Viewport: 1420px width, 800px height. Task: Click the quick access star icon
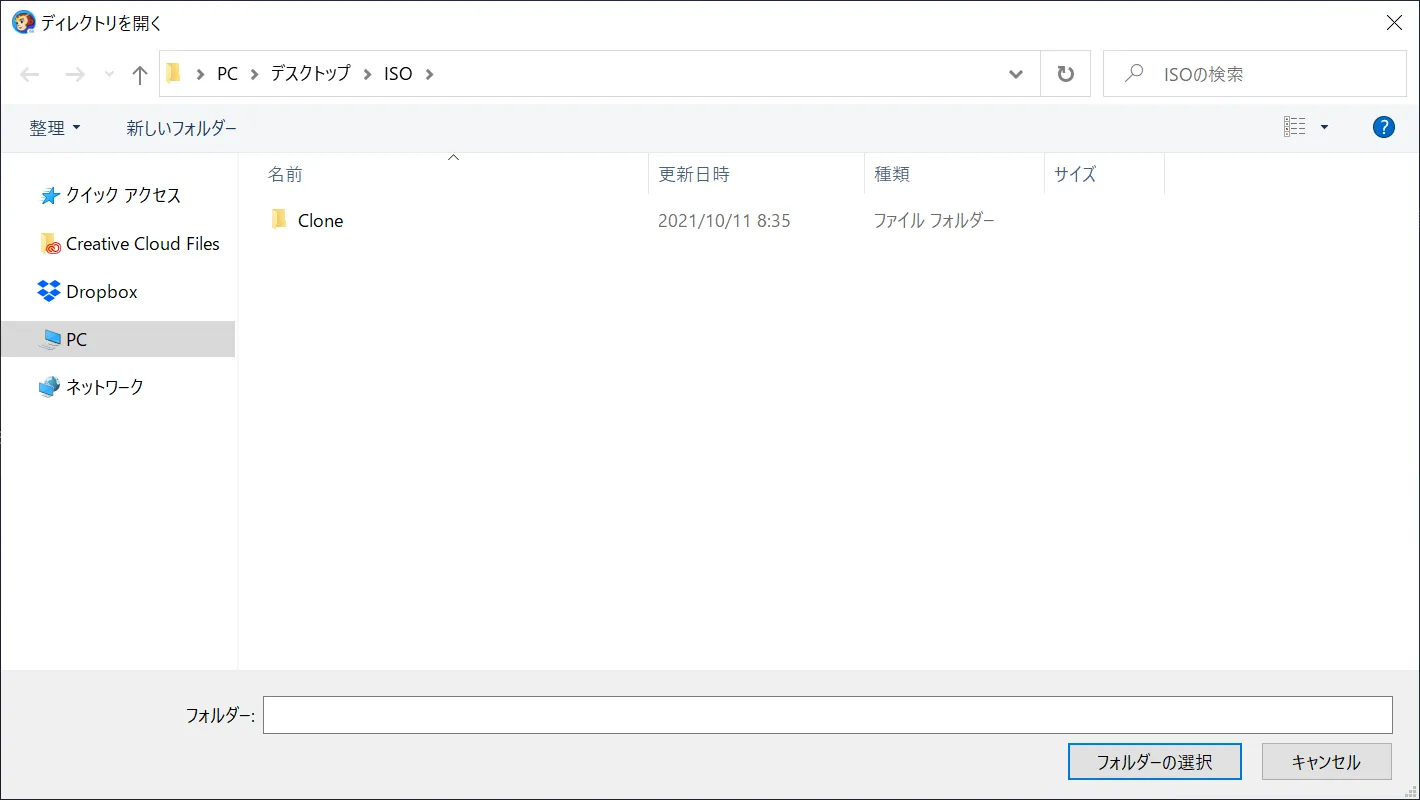click(x=50, y=195)
